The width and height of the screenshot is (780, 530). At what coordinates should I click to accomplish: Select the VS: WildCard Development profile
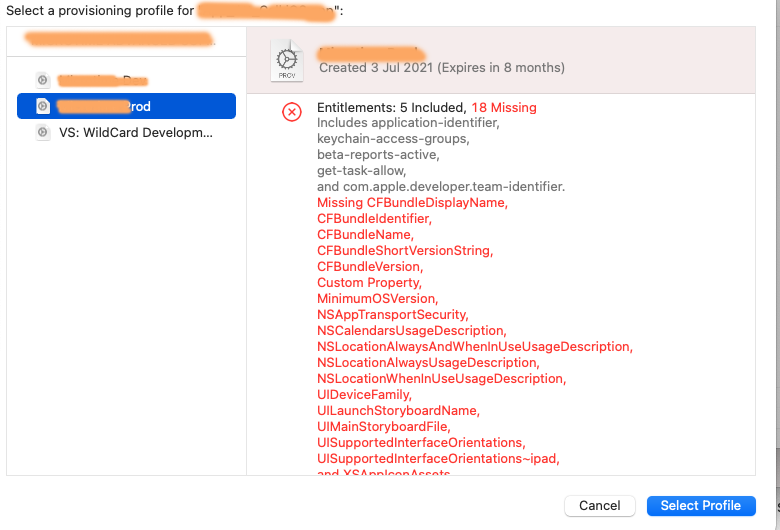click(135, 132)
